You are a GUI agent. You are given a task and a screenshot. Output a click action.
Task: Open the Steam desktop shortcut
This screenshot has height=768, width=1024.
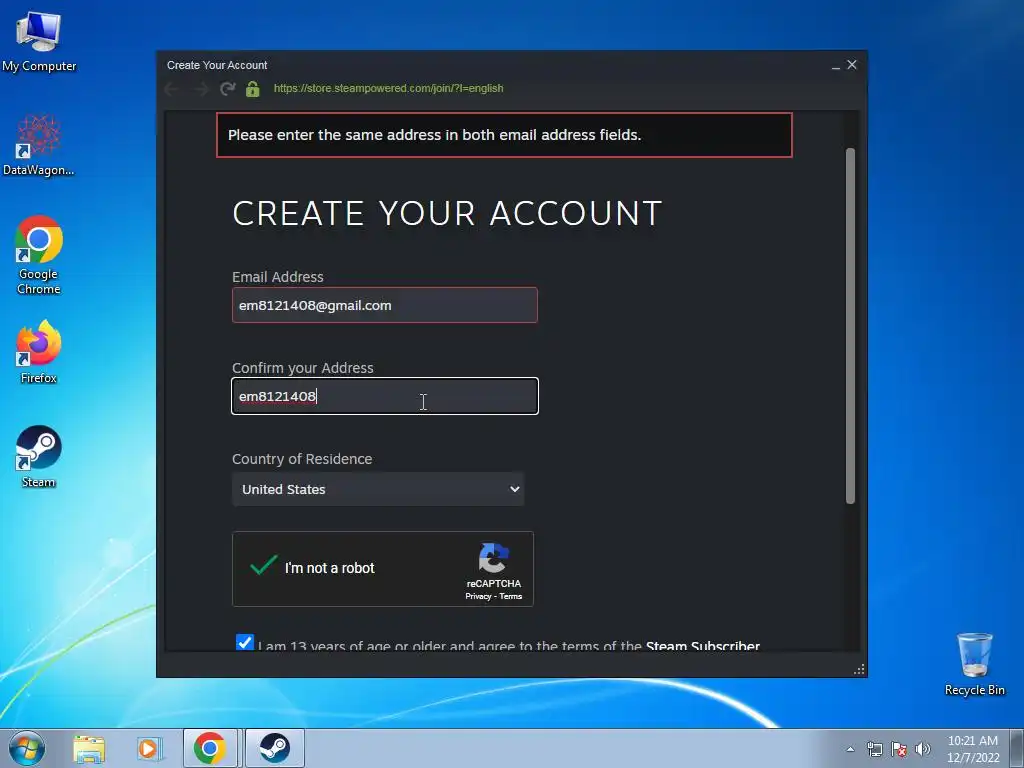pyautogui.click(x=39, y=456)
